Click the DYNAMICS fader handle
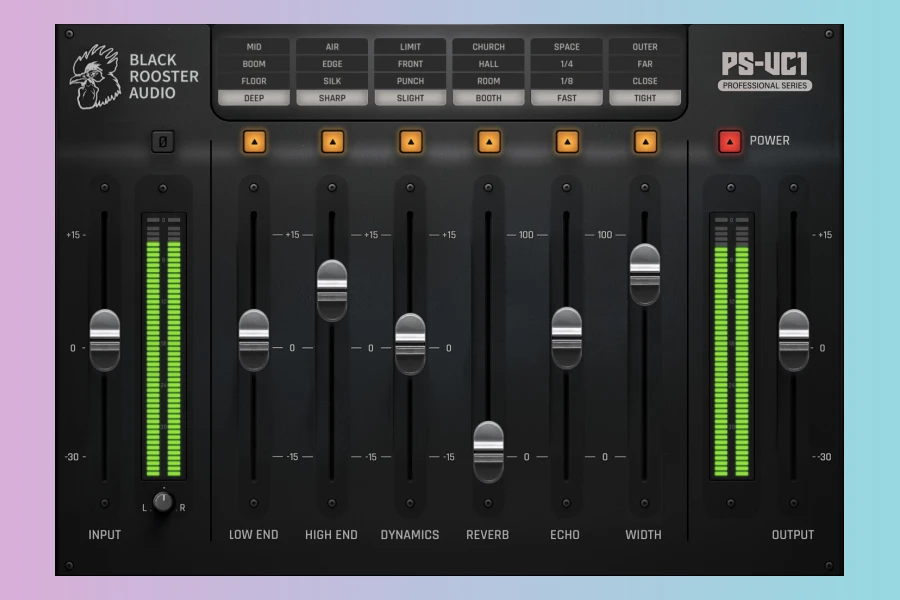The image size is (900, 600). point(410,344)
